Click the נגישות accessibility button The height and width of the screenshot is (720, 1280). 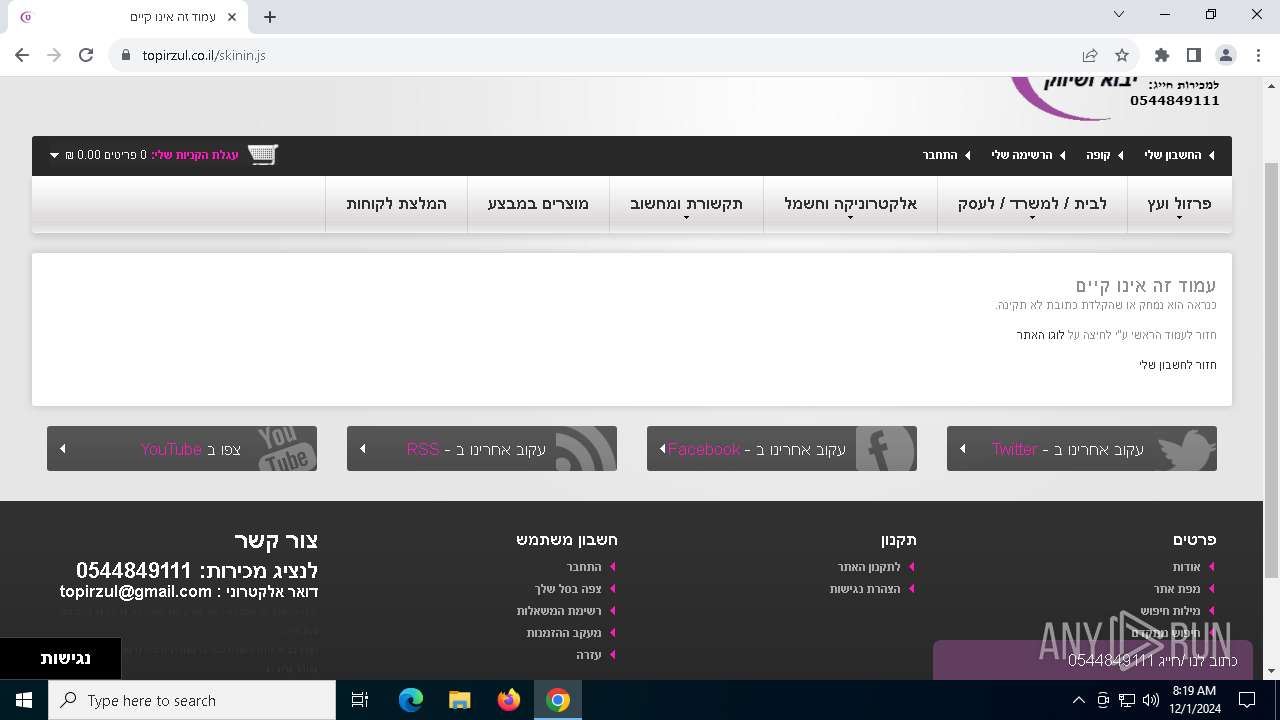60,658
